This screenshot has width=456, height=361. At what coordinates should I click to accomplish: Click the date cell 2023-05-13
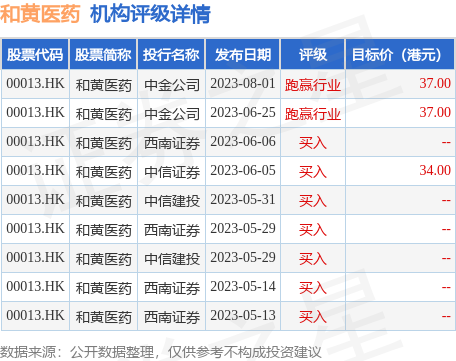tap(243, 315)
